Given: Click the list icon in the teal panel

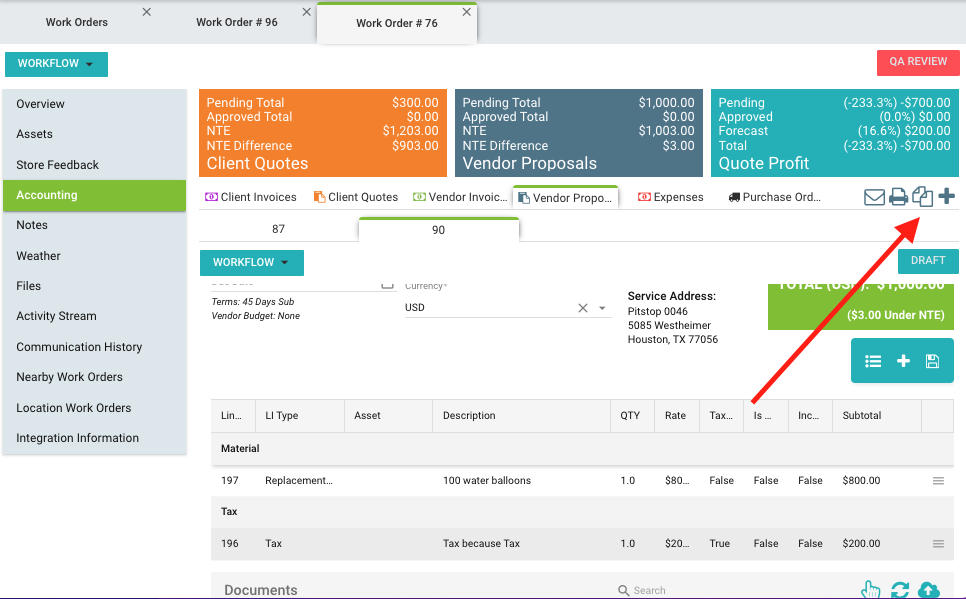Looking at the screenshot, I should tap(873, 361).
